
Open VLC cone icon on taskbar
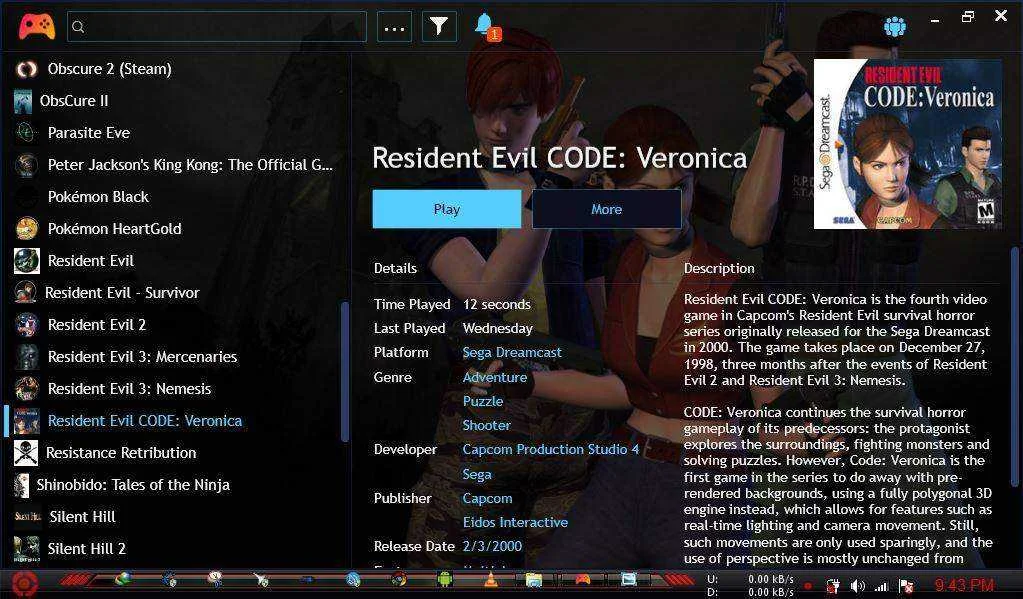click(491, 579)
